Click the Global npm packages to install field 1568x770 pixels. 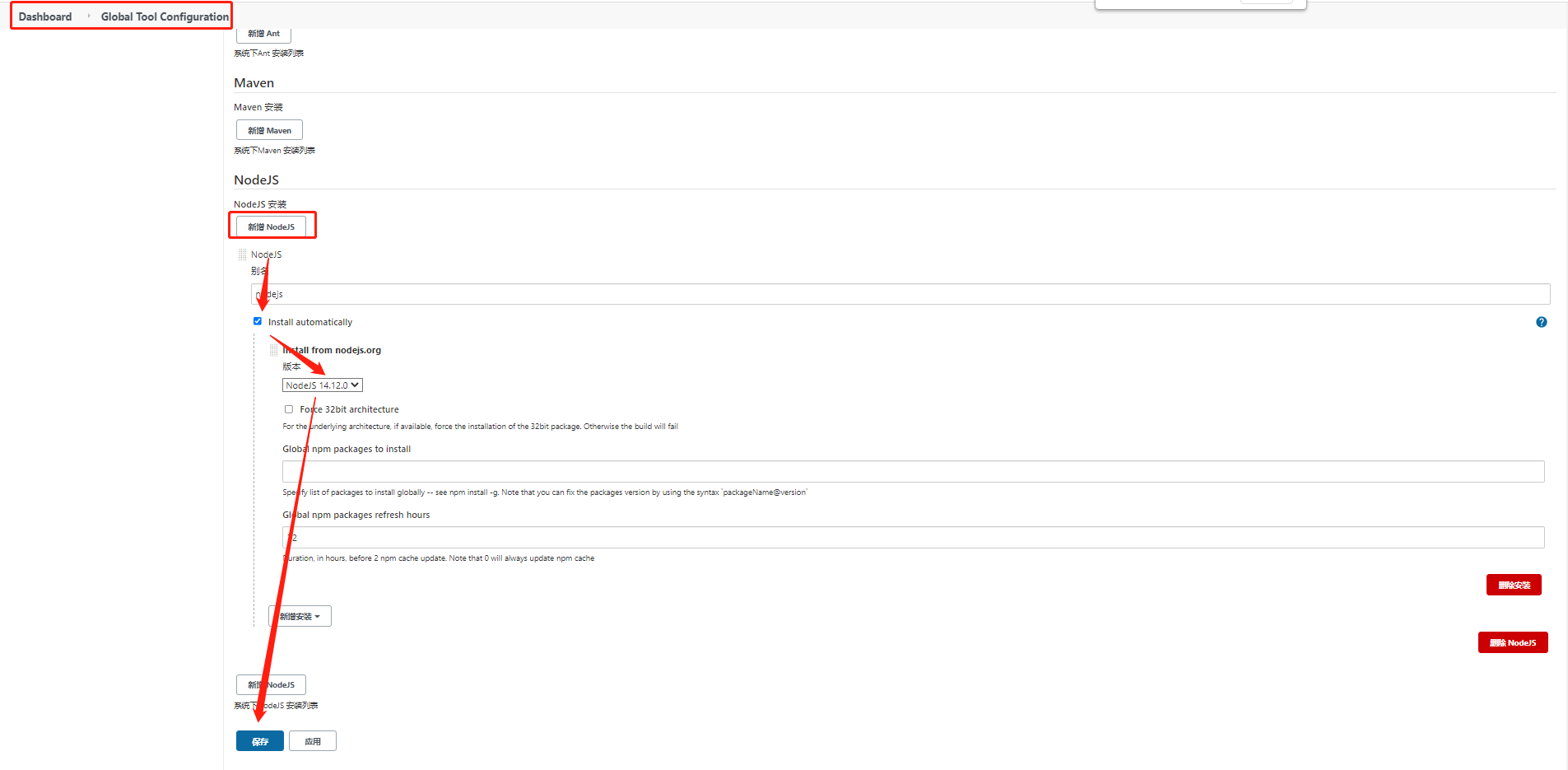[913, 471]
